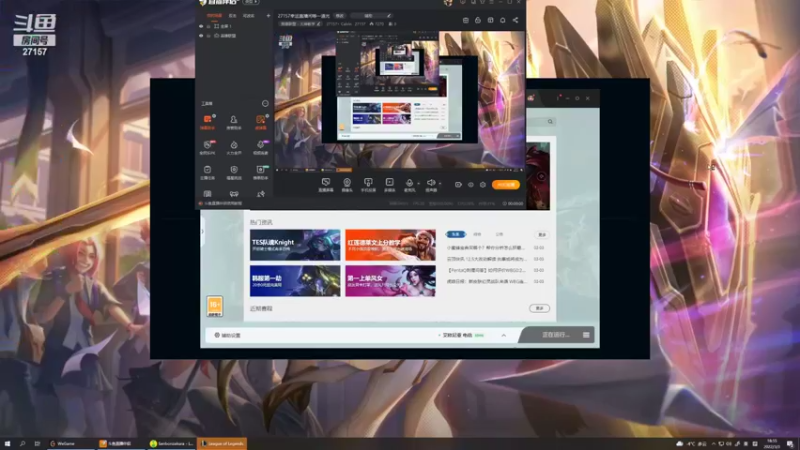The image size is (800, 450).
Task: Click the calendar icon in Douyu header row
Action: [466, 20]
